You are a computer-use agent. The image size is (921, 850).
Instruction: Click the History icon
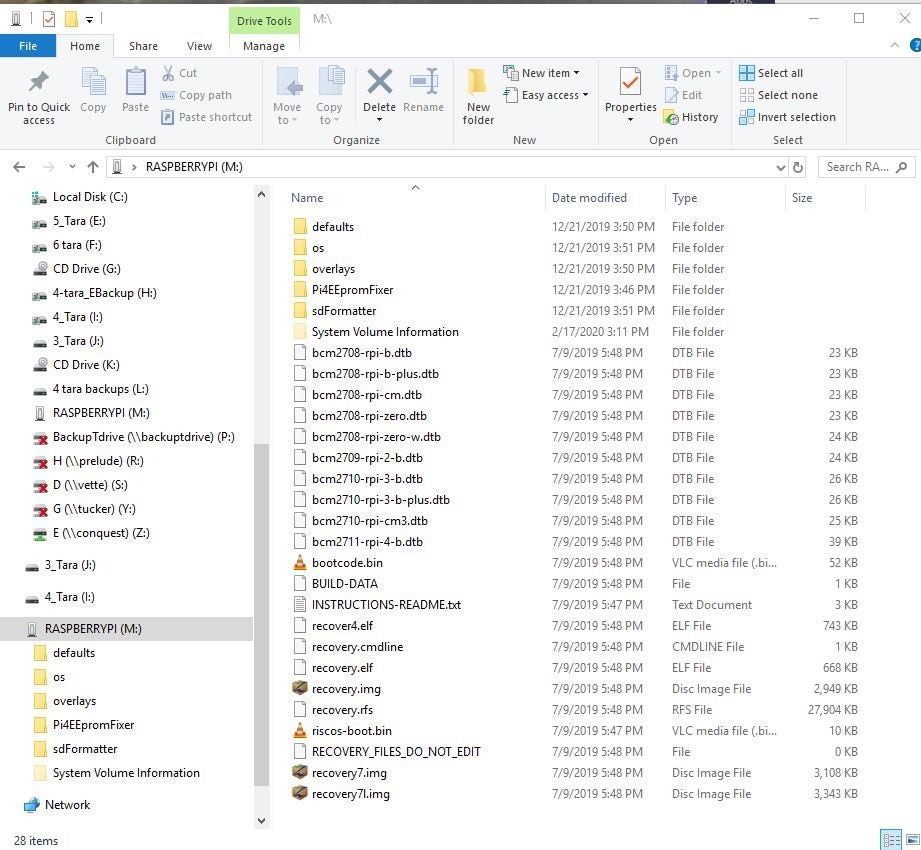(x=671, y=117)
